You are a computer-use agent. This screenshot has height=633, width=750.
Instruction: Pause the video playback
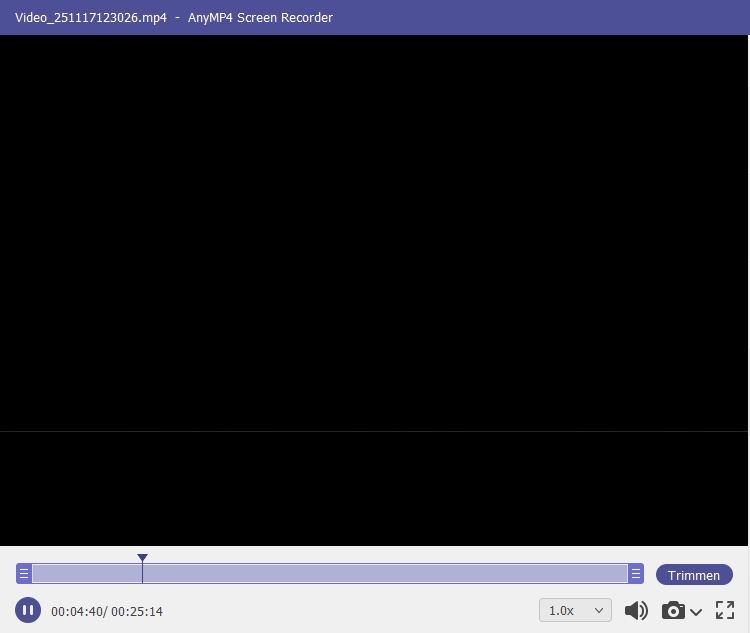(28, 610)
